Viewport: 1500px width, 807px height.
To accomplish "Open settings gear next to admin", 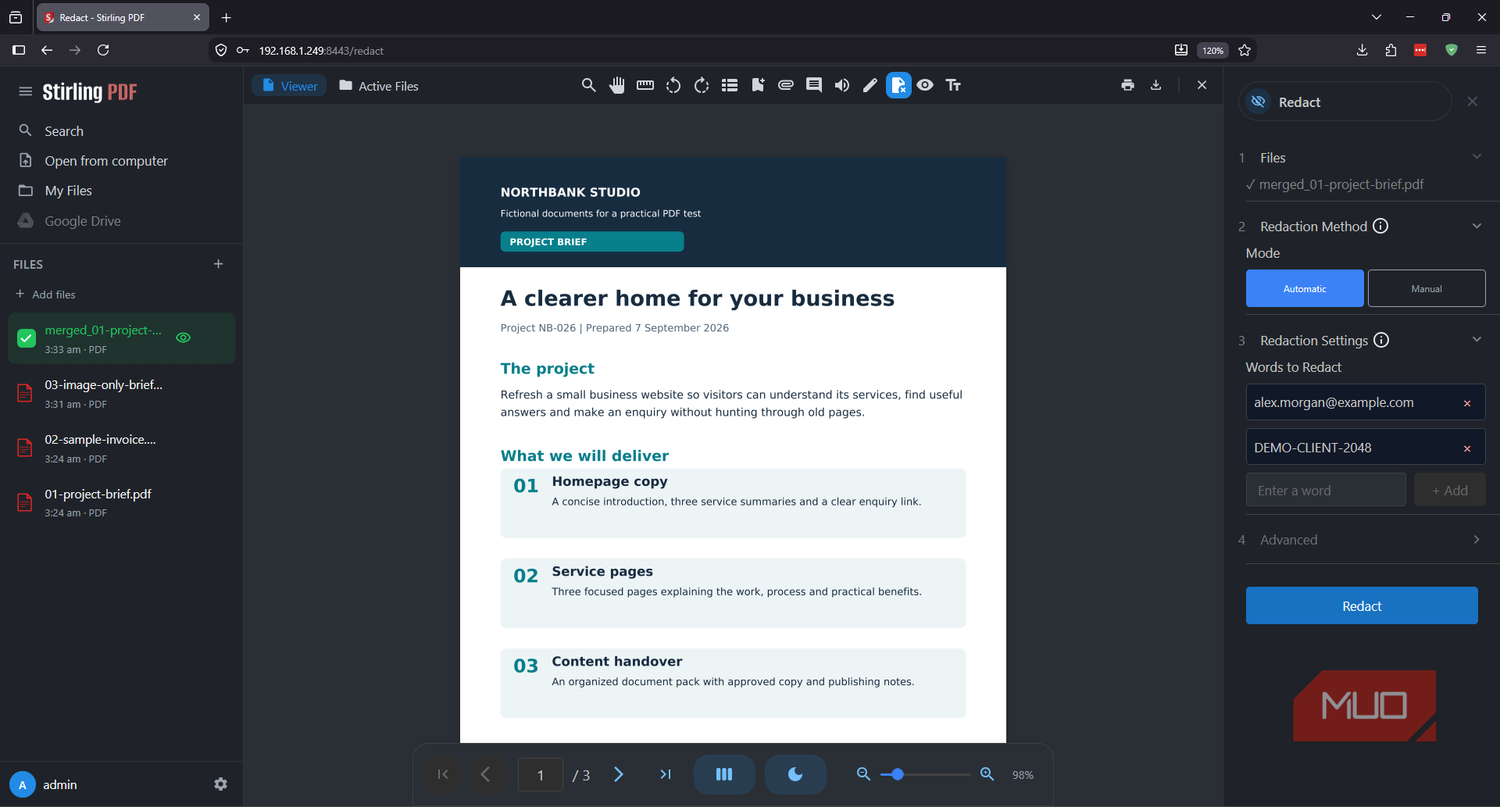I will click(221, 785).
